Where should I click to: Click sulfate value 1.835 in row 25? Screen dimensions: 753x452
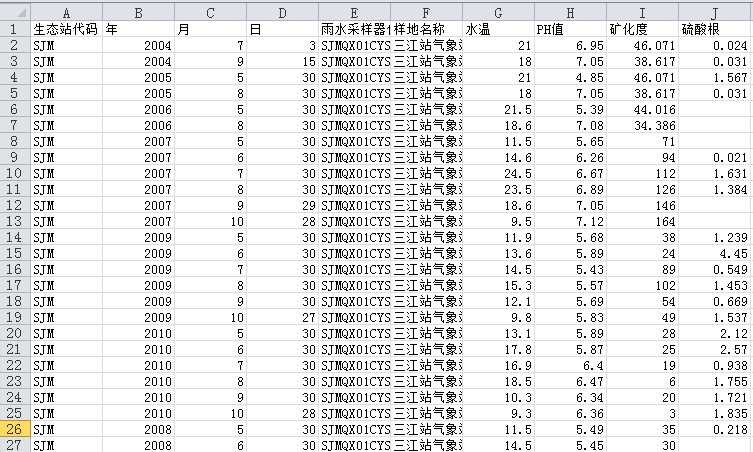pos(716,414)
